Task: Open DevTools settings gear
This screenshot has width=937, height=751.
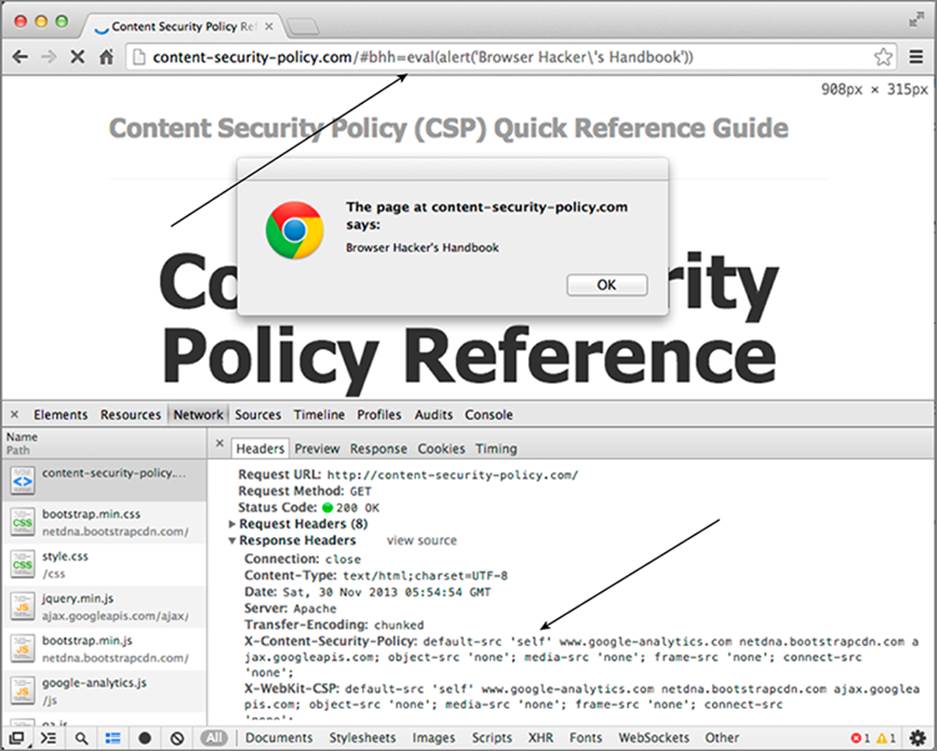Action: tap(917, 738)
